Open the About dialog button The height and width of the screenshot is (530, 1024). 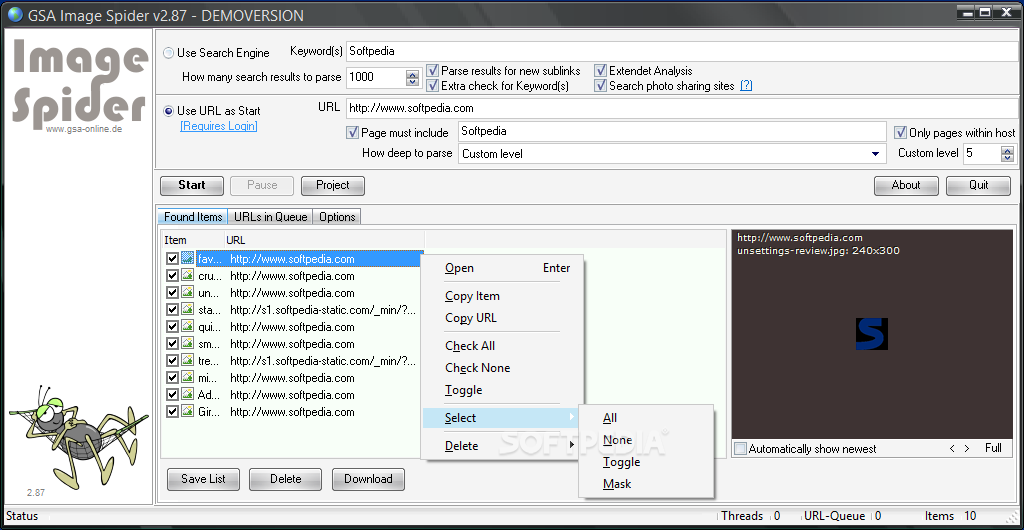[906, 185]
